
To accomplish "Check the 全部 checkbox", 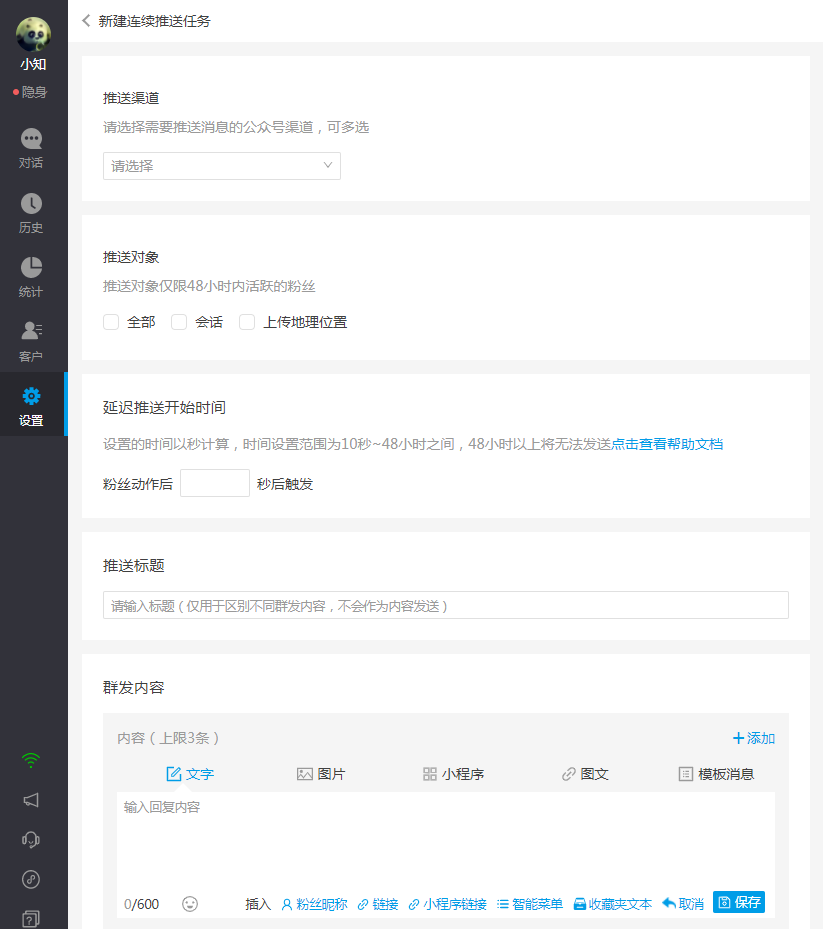I will click(x=111, y=322).
